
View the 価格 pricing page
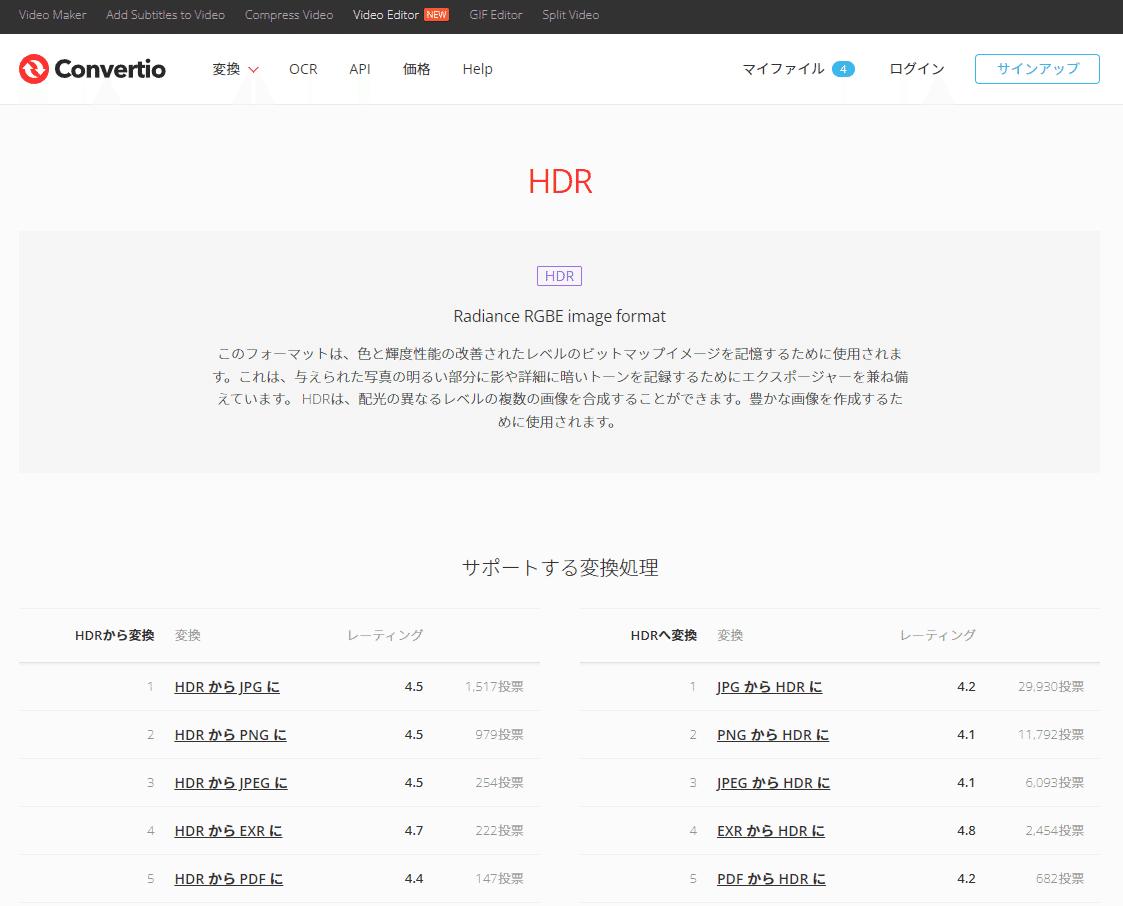[x=416, y=69]
